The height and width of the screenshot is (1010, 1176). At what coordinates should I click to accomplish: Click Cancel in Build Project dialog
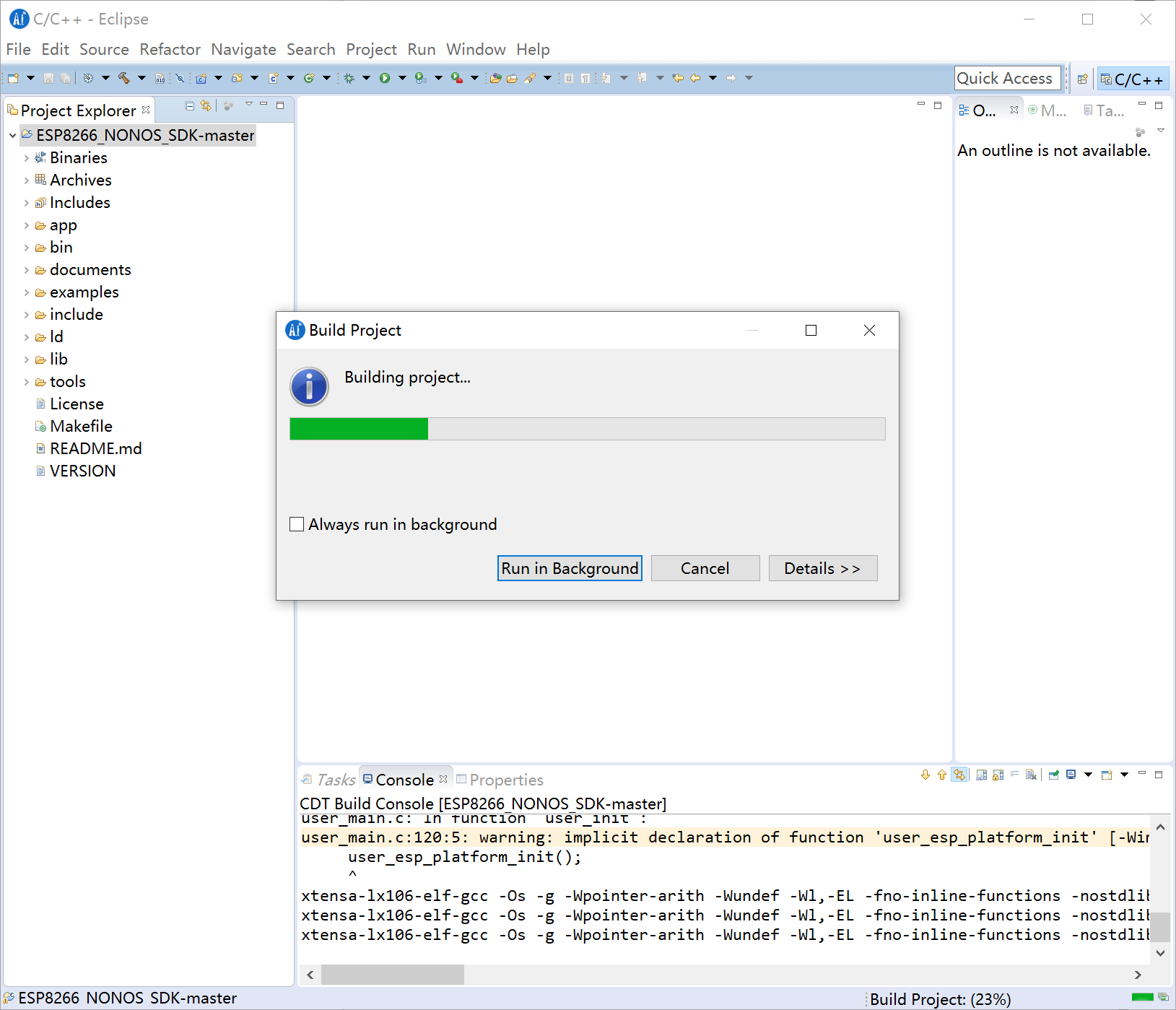point(705,568)
